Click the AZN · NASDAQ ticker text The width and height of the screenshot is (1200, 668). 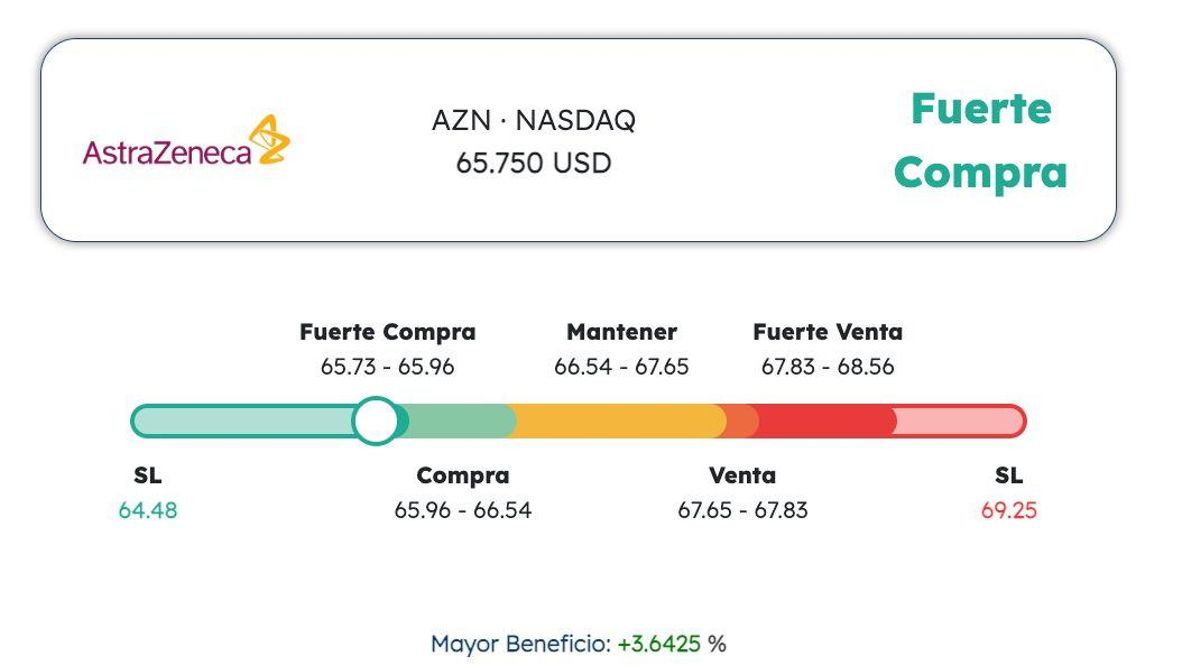533,120
